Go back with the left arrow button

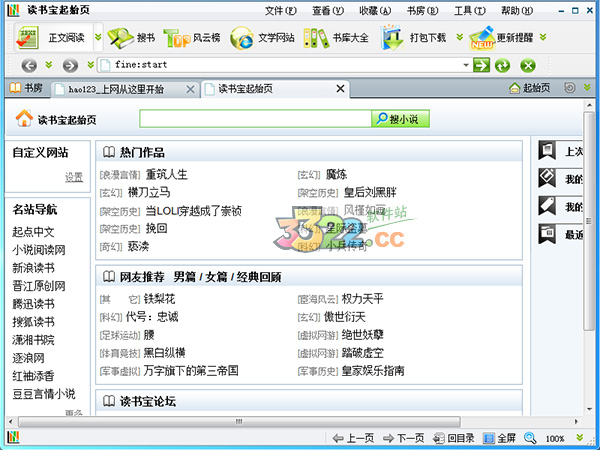click(x=29, y=65)
